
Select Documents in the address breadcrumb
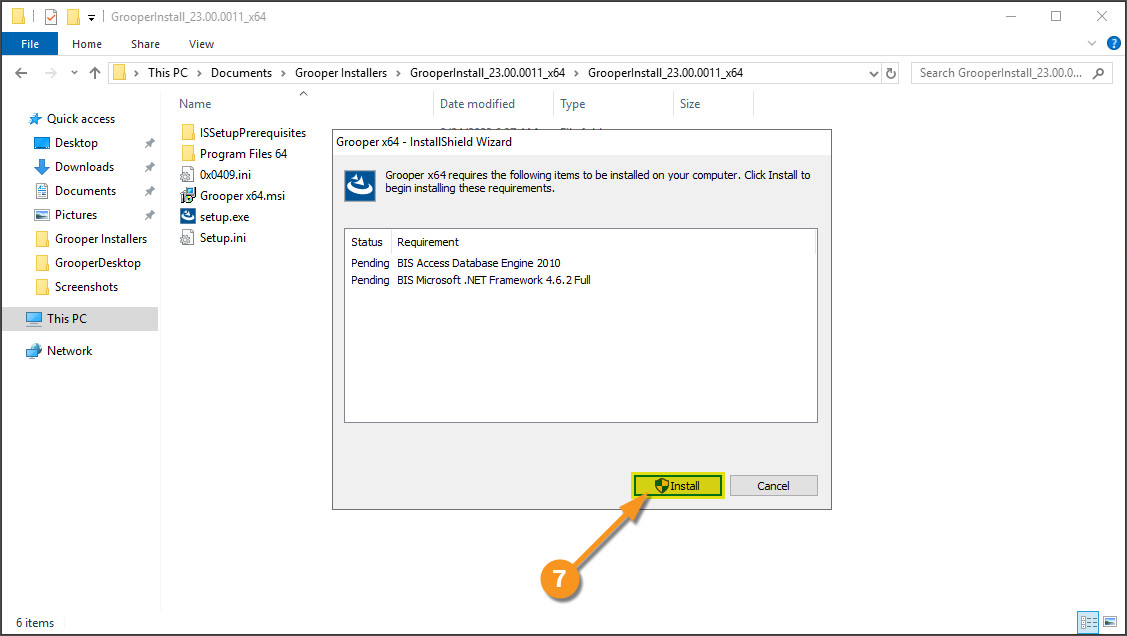point(242,73)
